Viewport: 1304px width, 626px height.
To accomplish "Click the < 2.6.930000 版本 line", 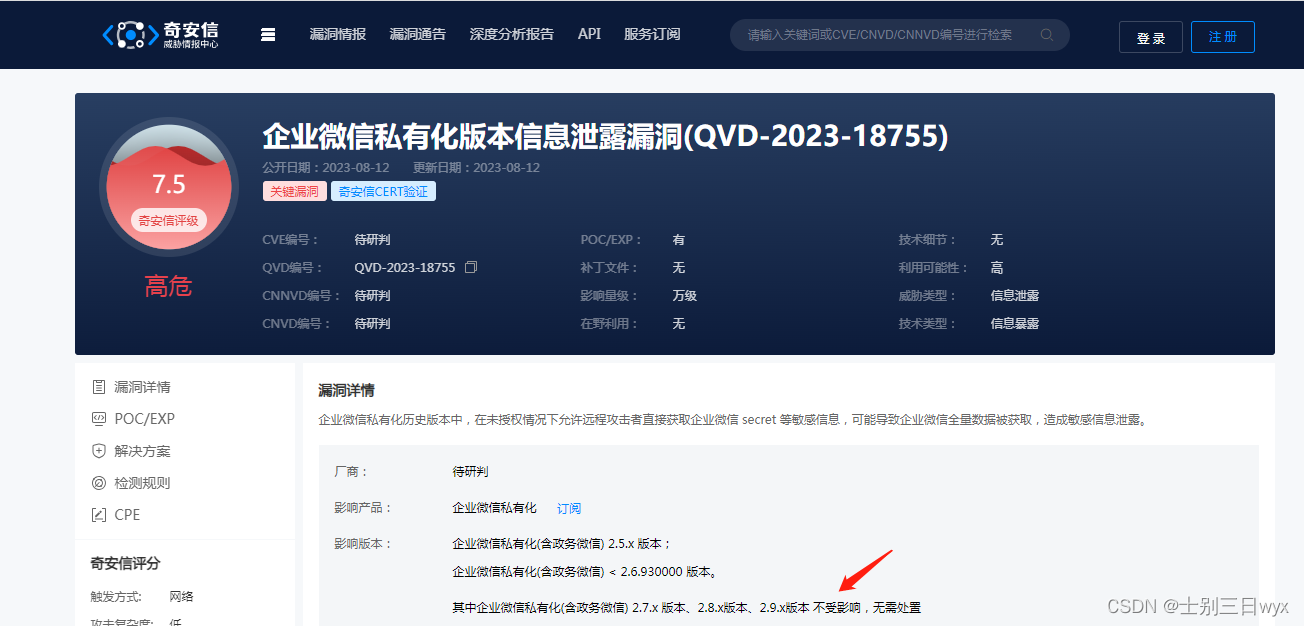I will pyautogui.click(x=585, y=572).
